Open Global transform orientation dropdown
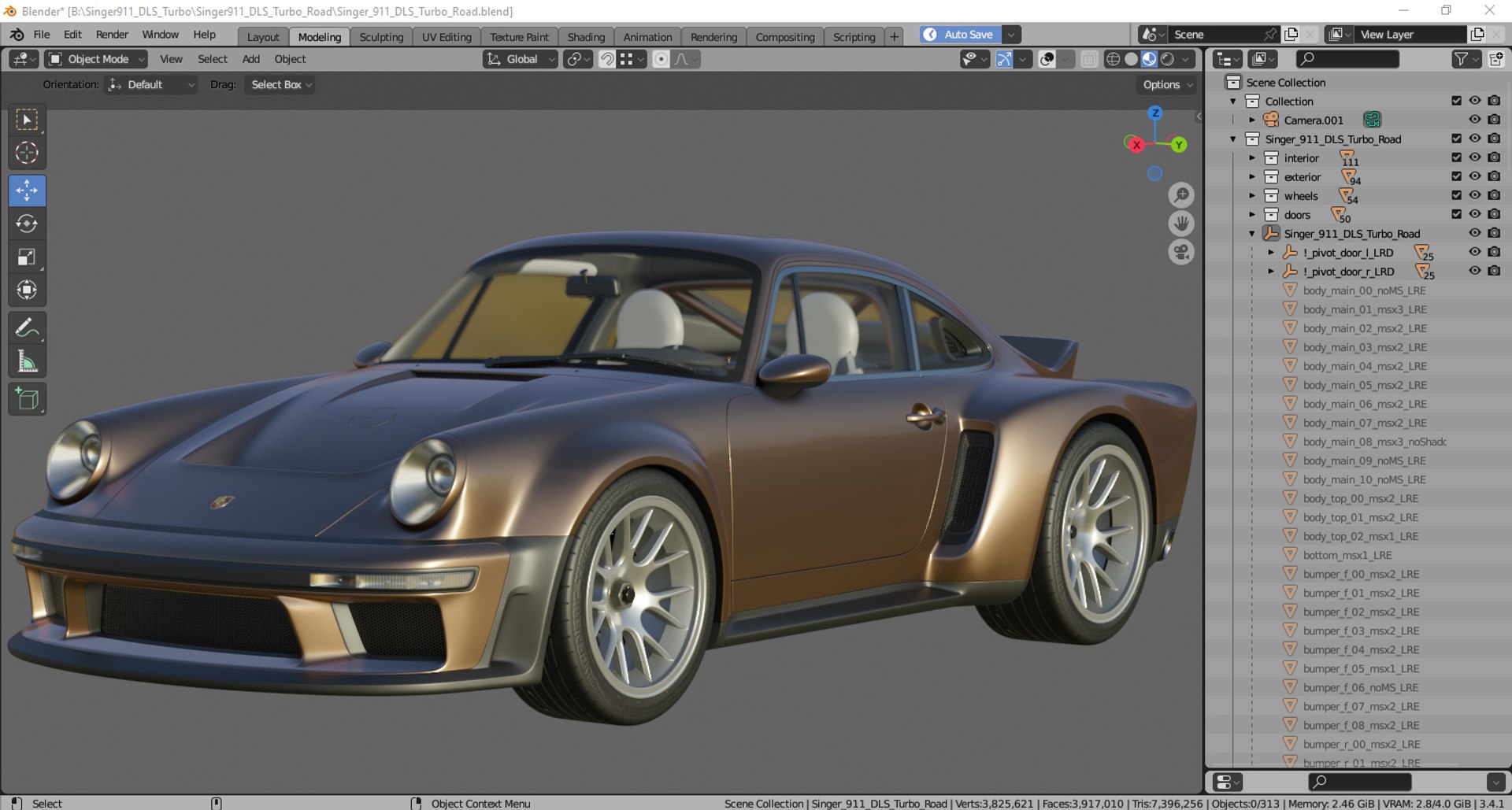This screenshot has width=1512, height=810. coord(521,59)
